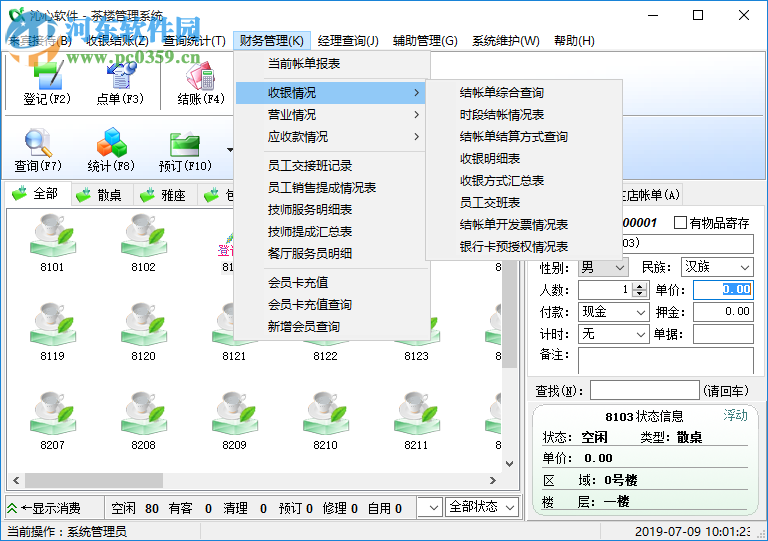Click the 单价 price input field
This screenshot has width=768, height=541.
pos(723,290)
